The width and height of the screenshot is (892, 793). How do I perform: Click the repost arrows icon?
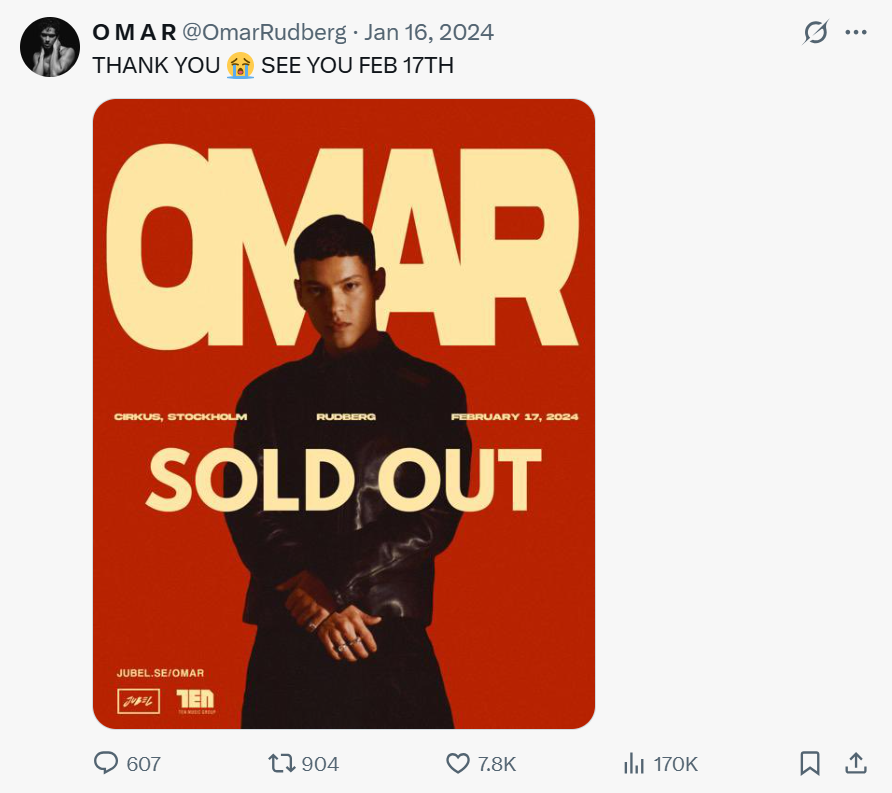281,763
